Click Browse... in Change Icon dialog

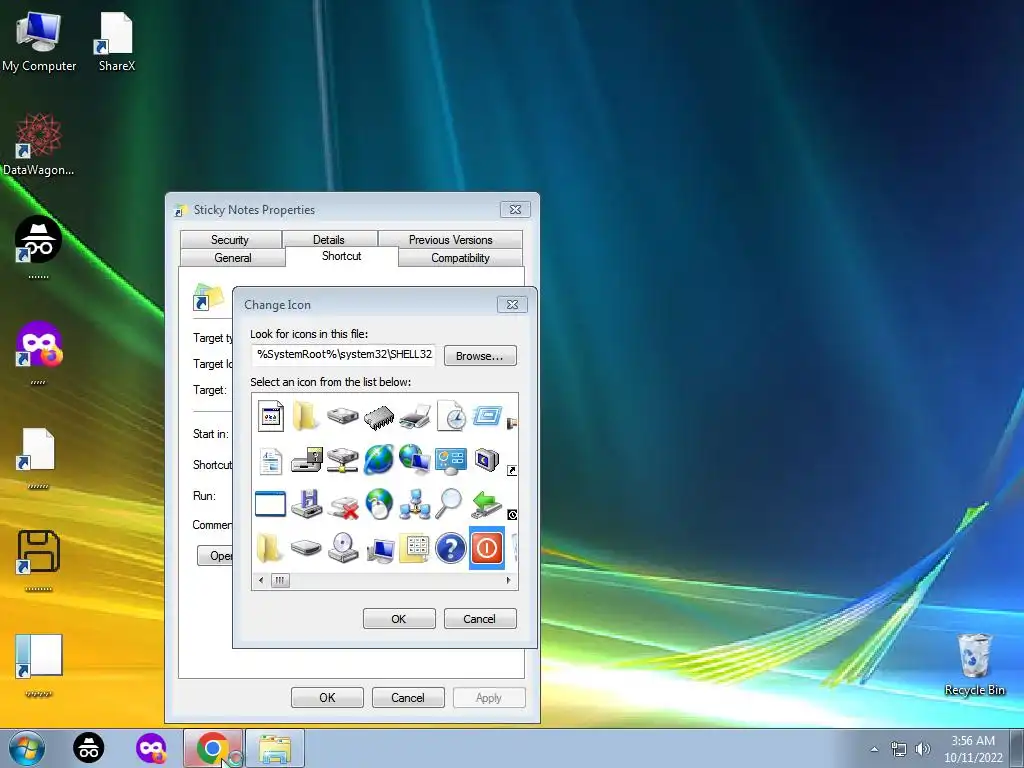[480, 356]
